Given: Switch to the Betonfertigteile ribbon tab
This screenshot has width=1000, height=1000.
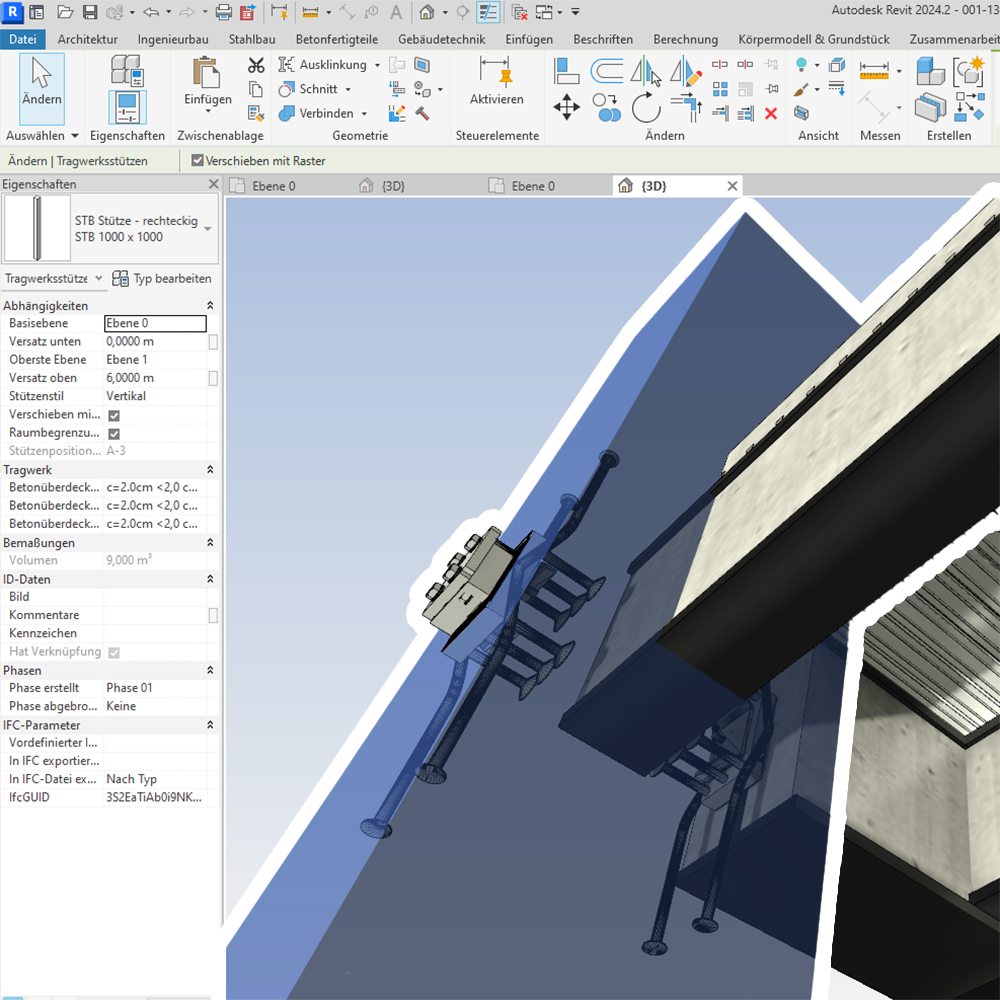Looking at the screenshot, I should point(337,39).
